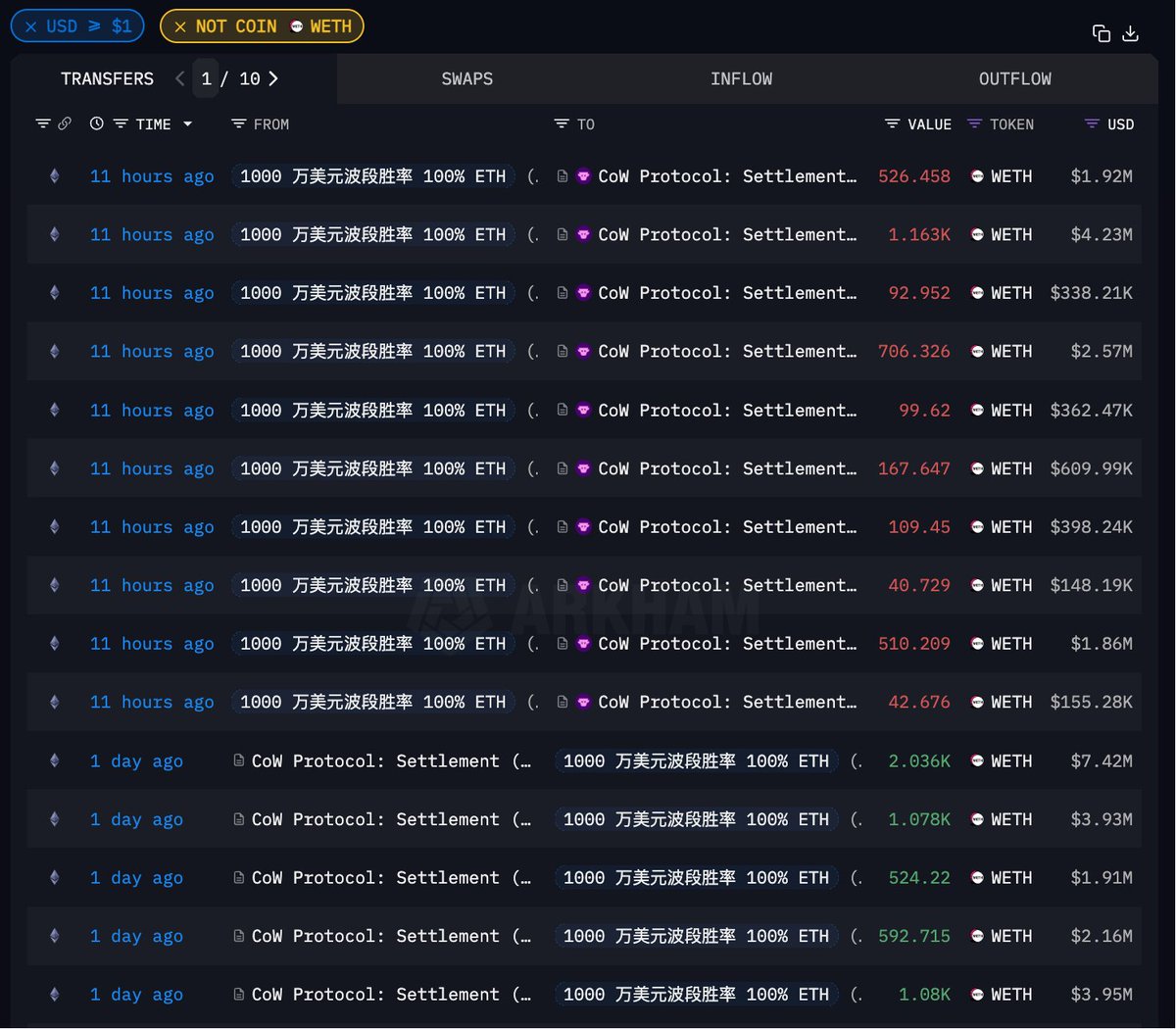Open Ethereum icon for the 92.952 WETH row
Screen dimensions: 1176x1029
point(54,293)
